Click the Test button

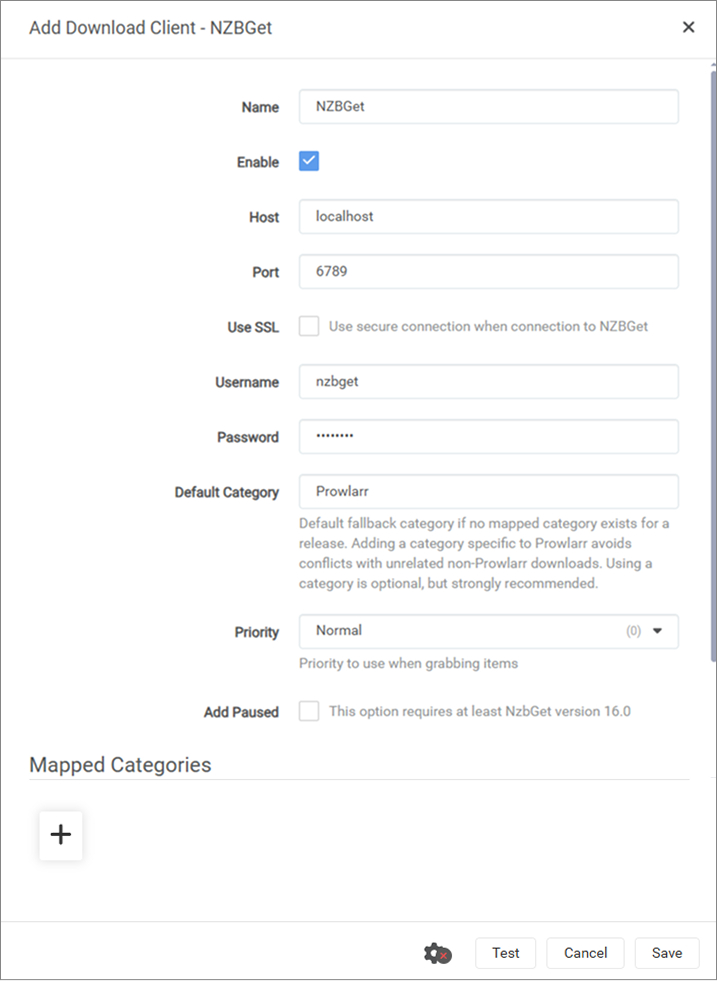click(505, 953)
